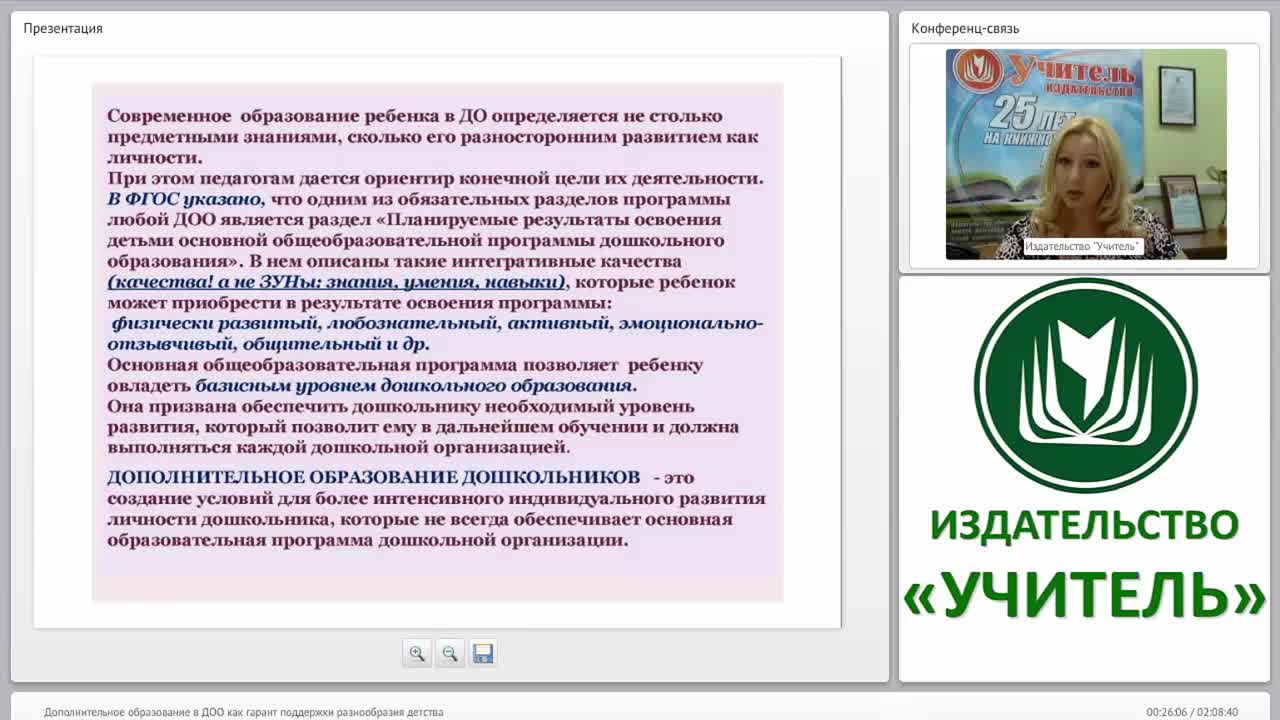Select the Издательство "Учитель" name label on the video
Image resolution: width=1280 pixels, height=720 pixels.
(1082, 246)
